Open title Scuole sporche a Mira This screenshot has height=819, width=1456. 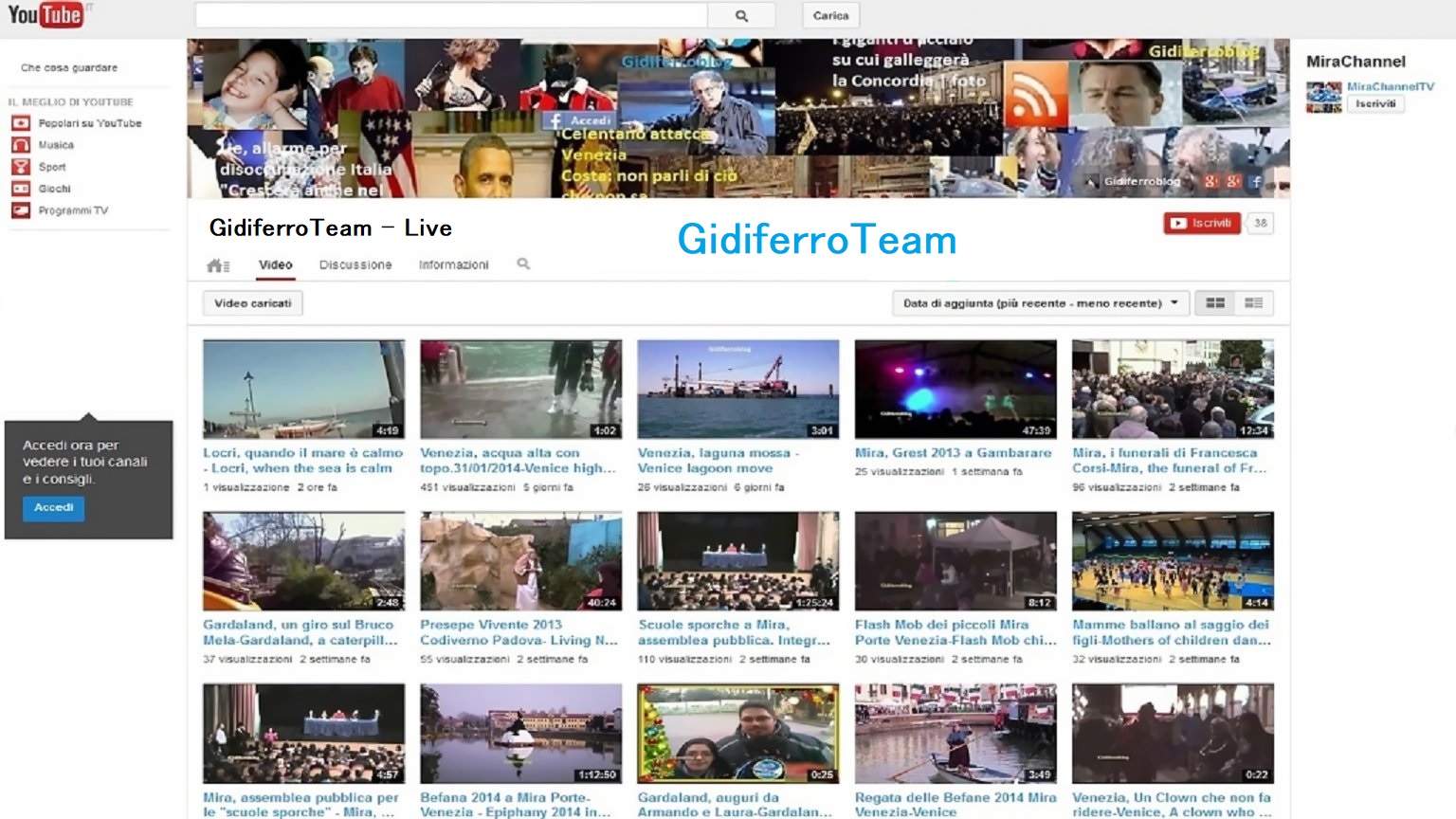[x=734, y=632]
